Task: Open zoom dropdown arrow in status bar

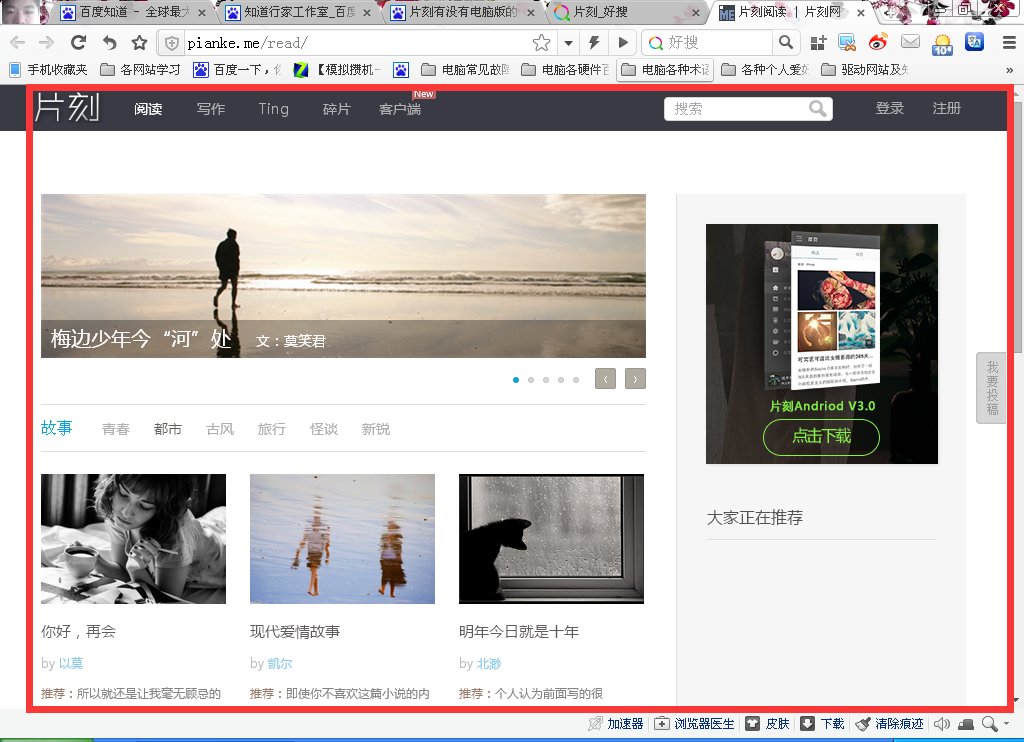Action: point(1004,725)
